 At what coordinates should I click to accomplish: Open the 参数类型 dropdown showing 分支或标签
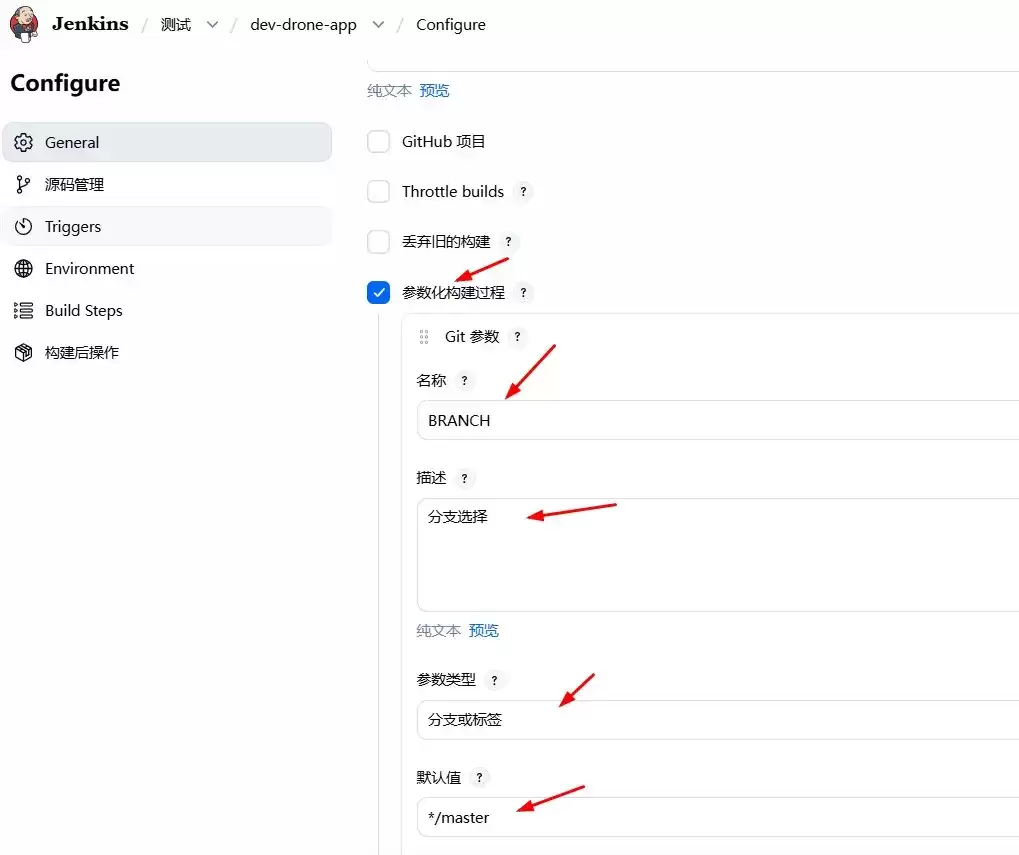[x=717, y=720]
